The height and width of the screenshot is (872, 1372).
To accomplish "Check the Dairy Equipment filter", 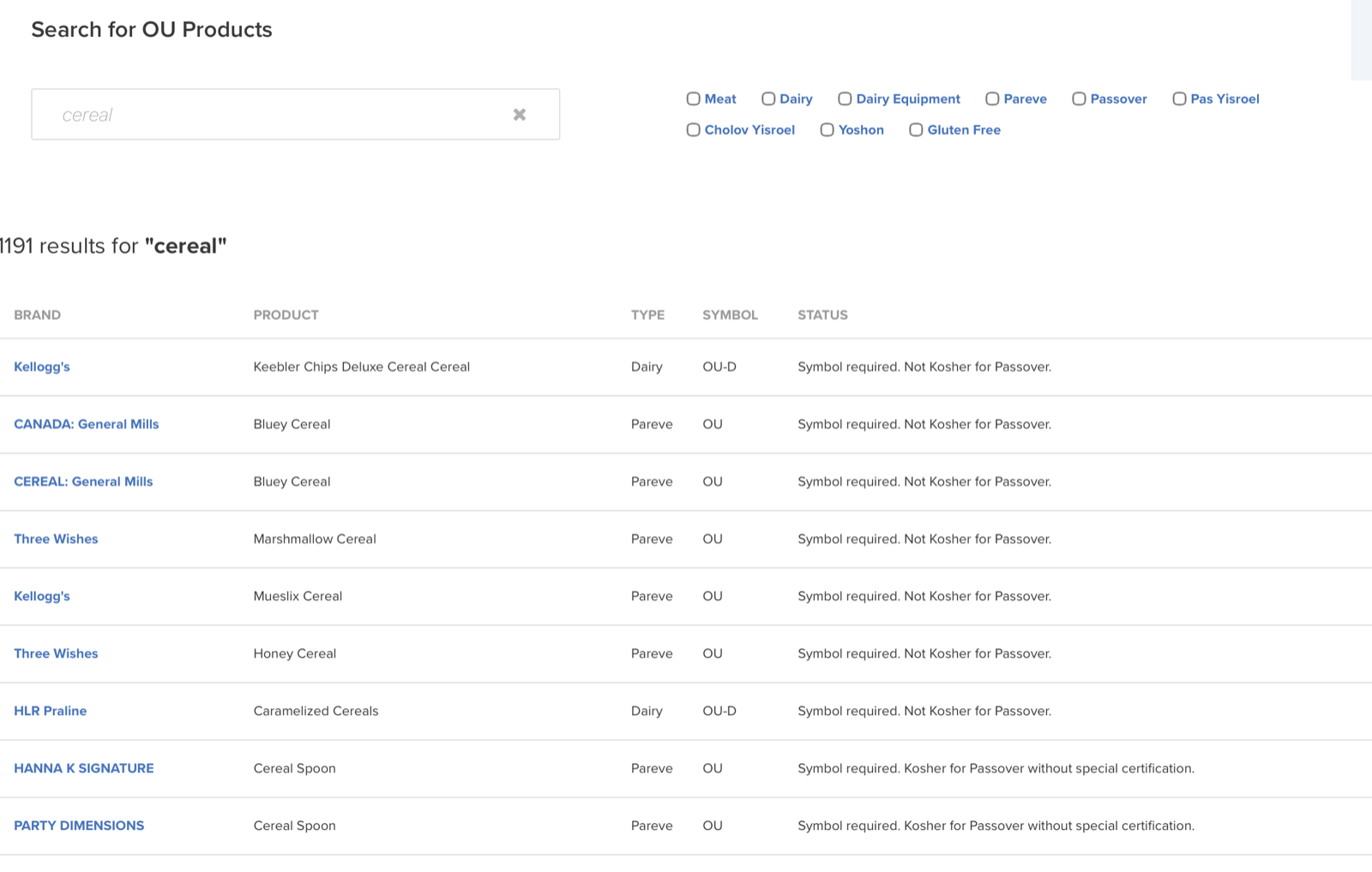I will tap(845, 99).
